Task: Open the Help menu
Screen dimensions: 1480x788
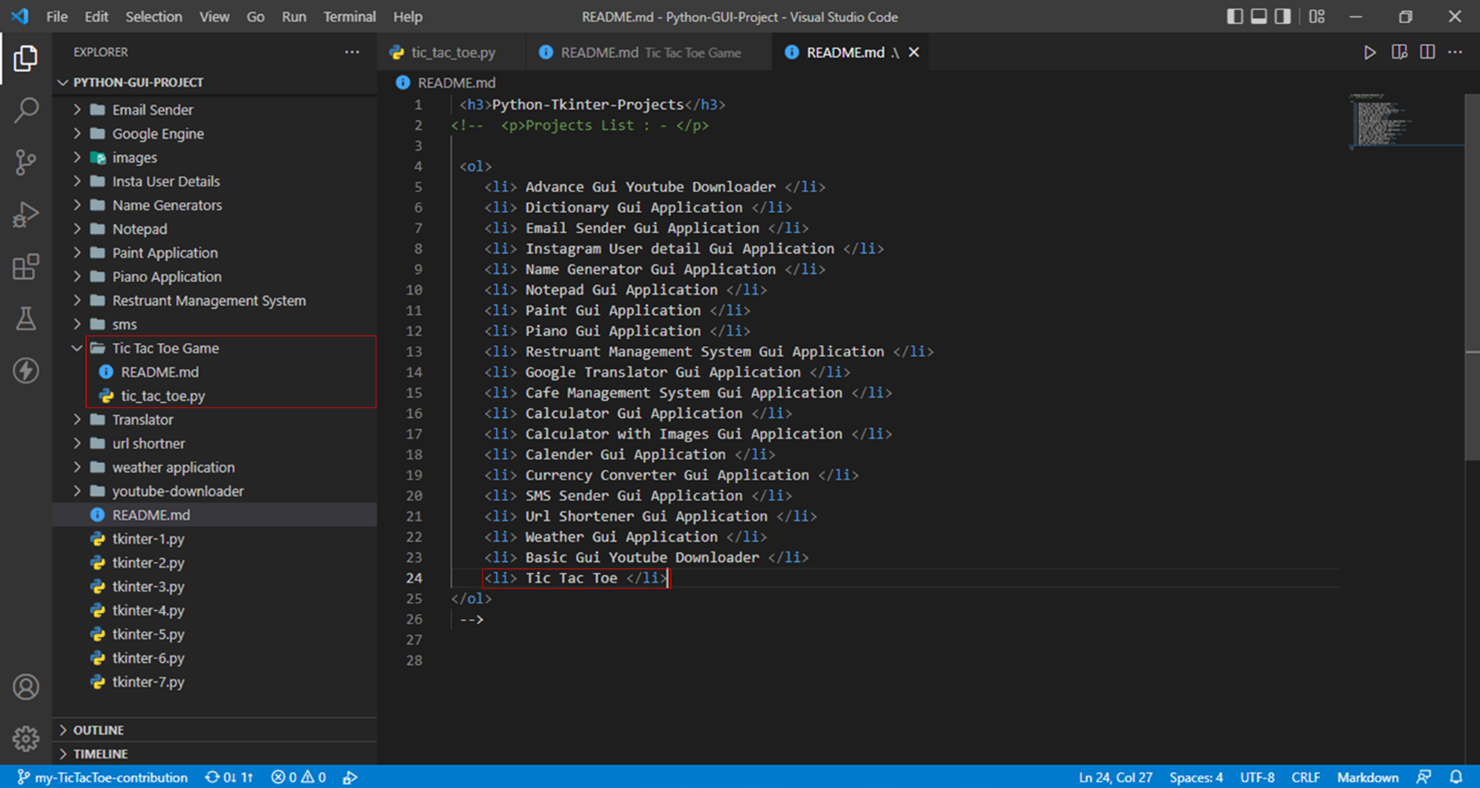Action: pyautogui.click(x=408, y=16)
